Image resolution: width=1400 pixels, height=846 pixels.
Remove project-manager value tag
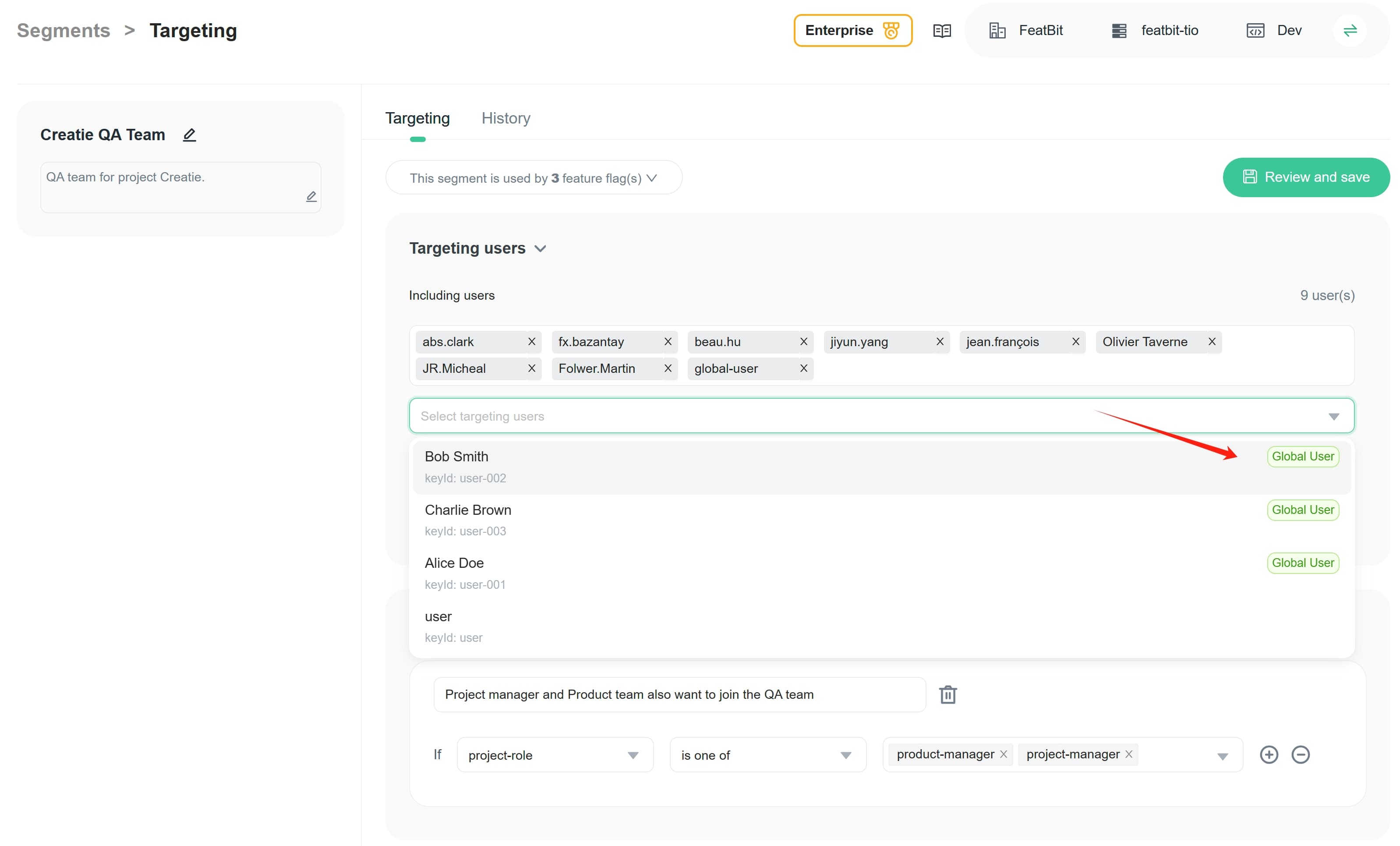tap(1128, 754)
